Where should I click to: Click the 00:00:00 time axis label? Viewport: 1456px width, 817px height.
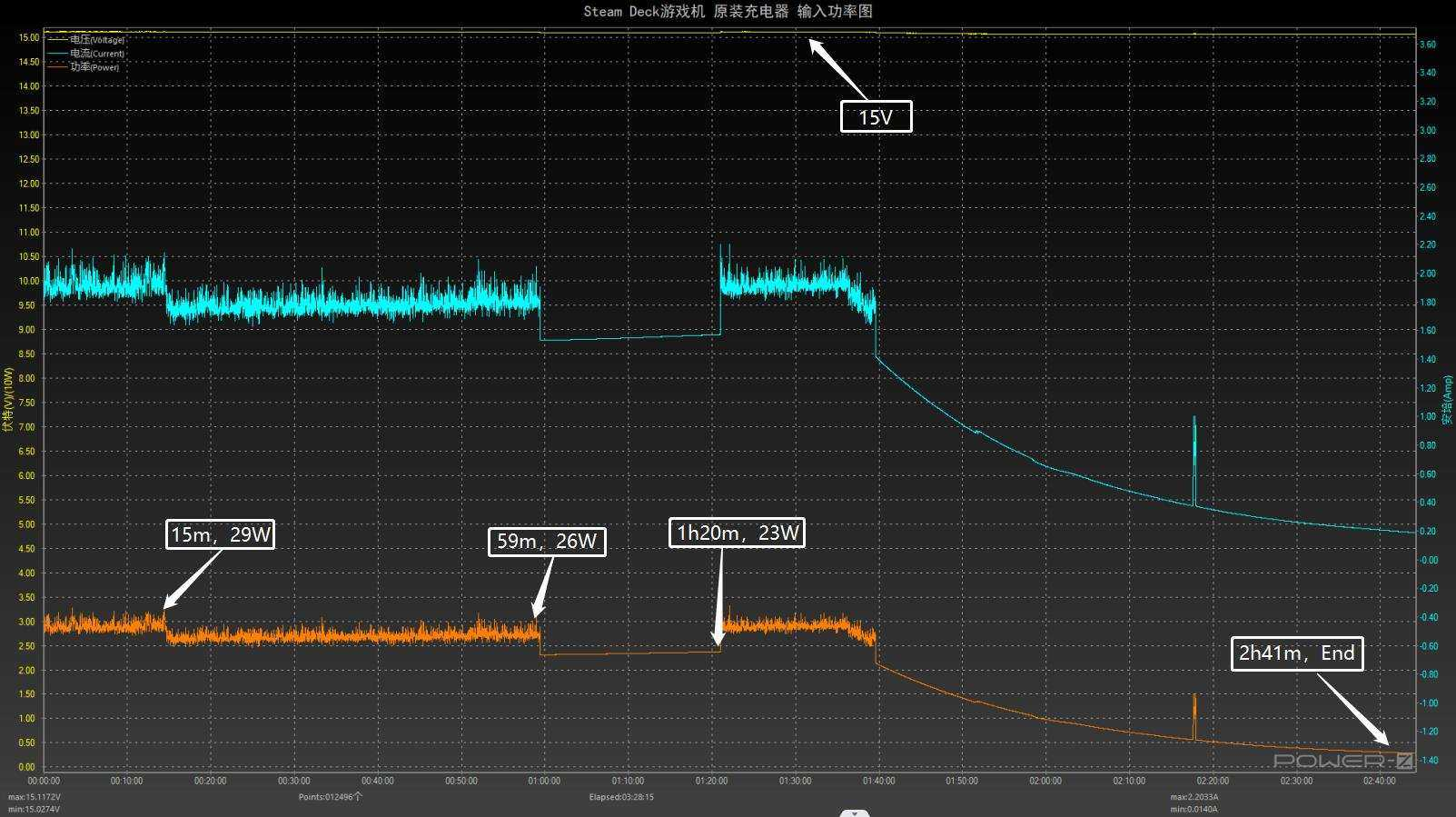pyautogui.click(x=44, y=781)
